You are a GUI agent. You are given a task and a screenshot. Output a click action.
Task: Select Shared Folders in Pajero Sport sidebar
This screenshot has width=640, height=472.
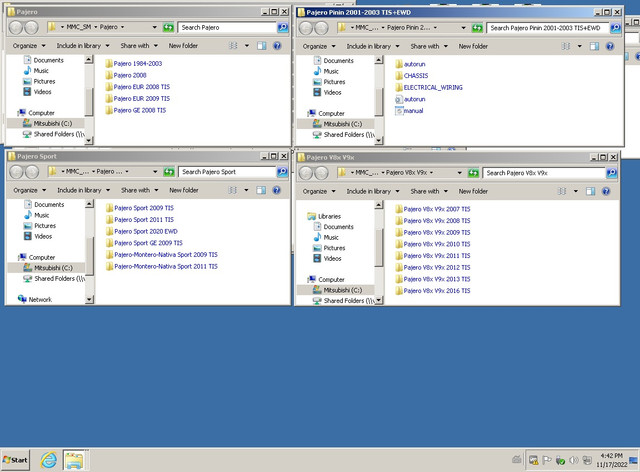(x=54, y=279)
